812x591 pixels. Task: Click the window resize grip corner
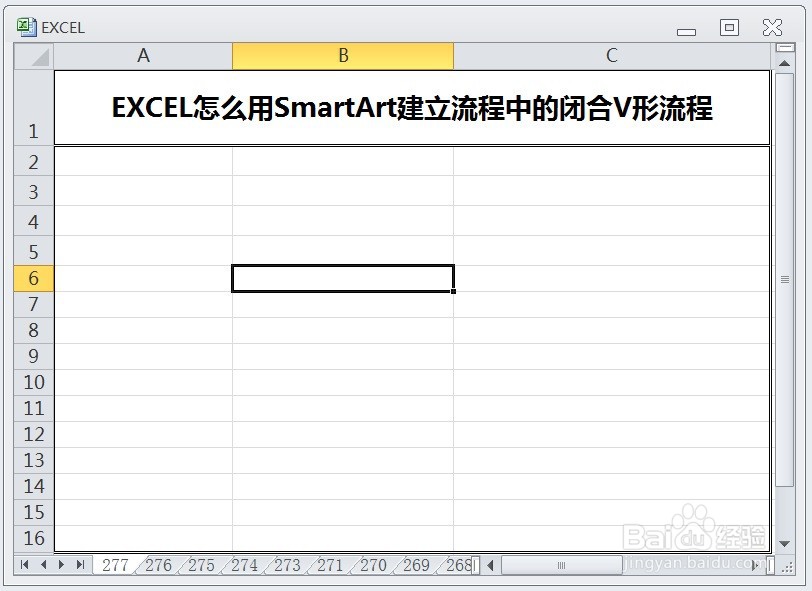pos(788,567)
